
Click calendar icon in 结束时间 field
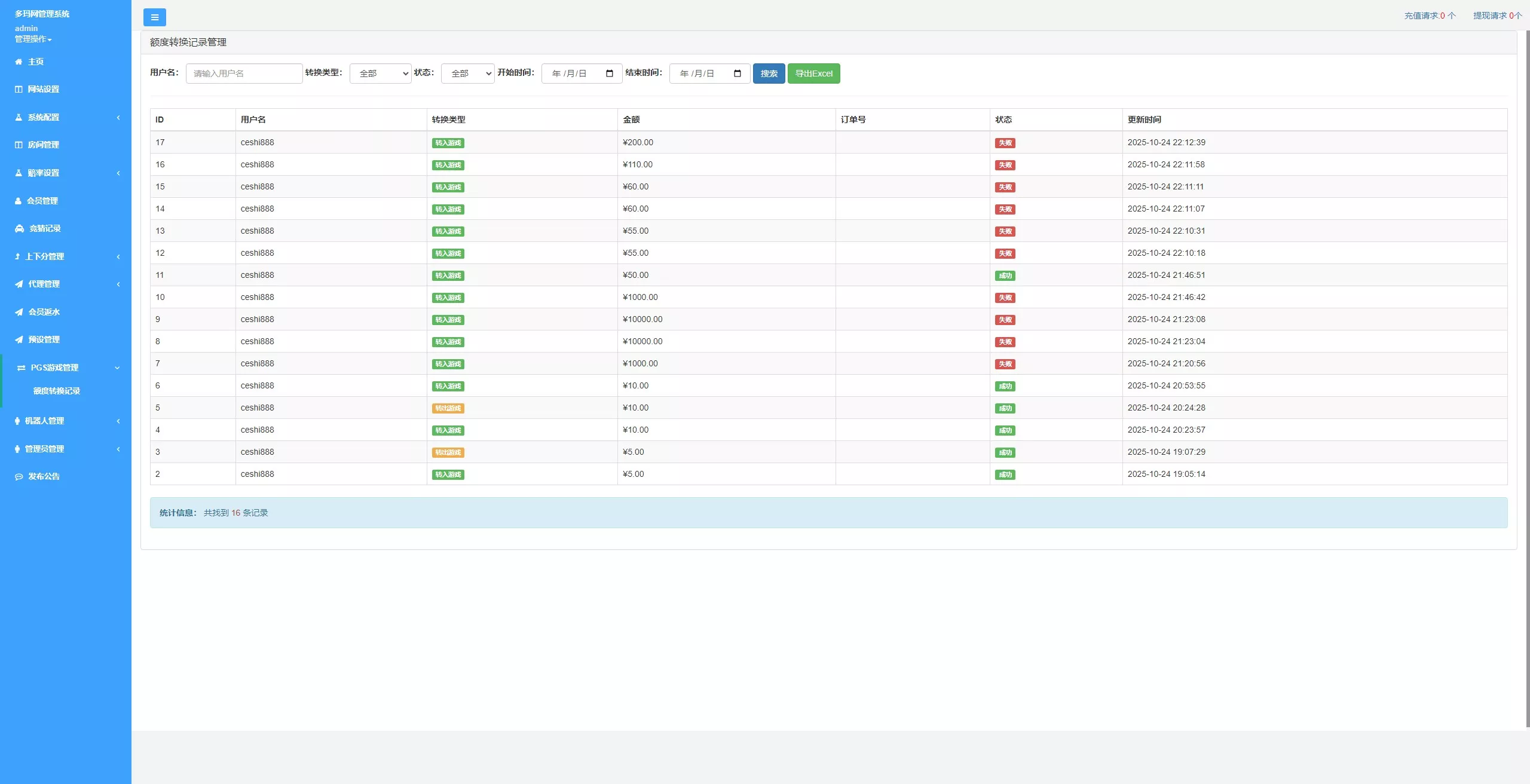pos(737,73)
